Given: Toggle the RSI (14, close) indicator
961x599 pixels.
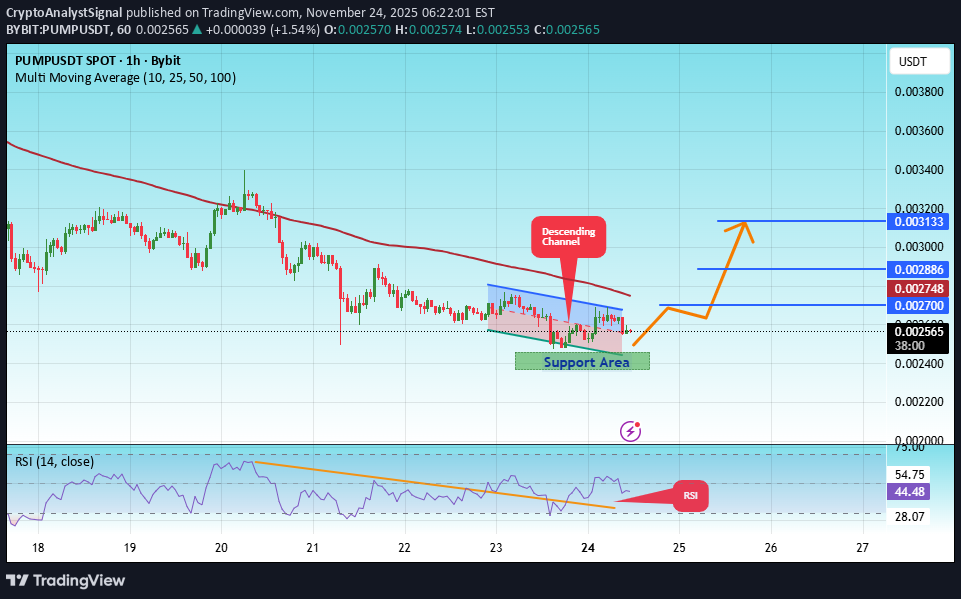Looking at the screenshot, I should (x=52, y=461).
